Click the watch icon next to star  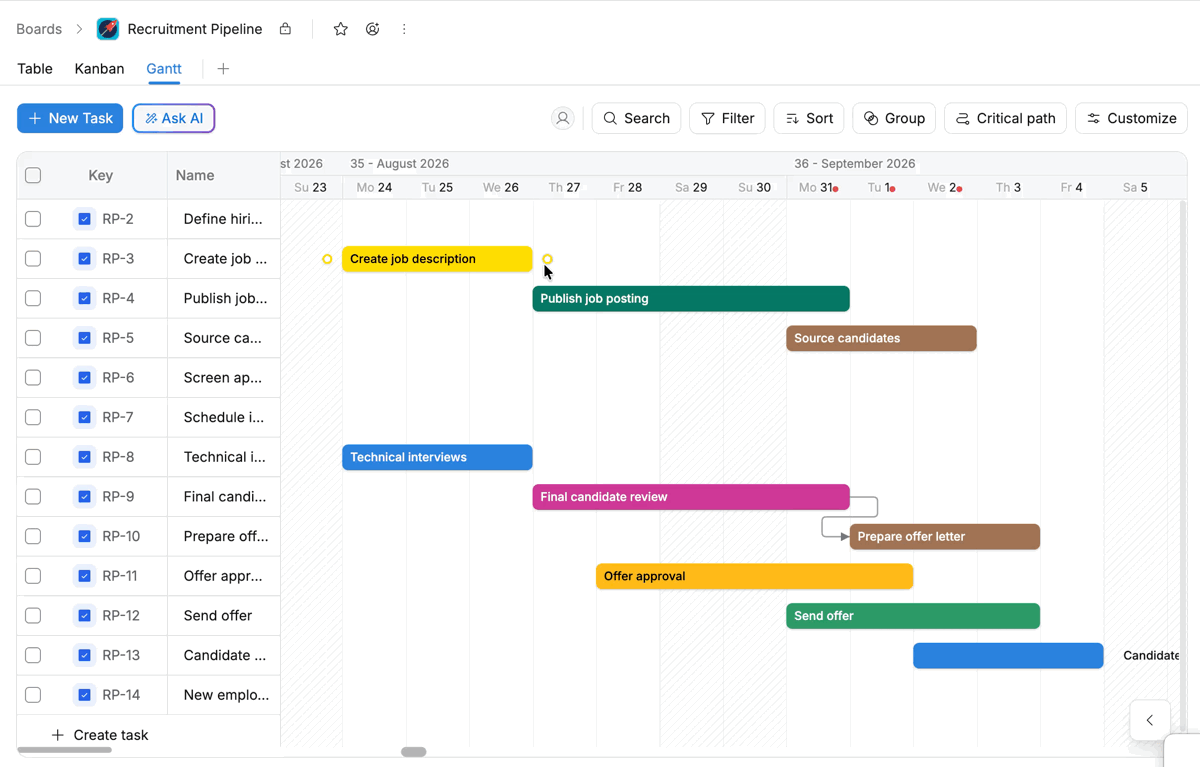click(x=372, y=29)
